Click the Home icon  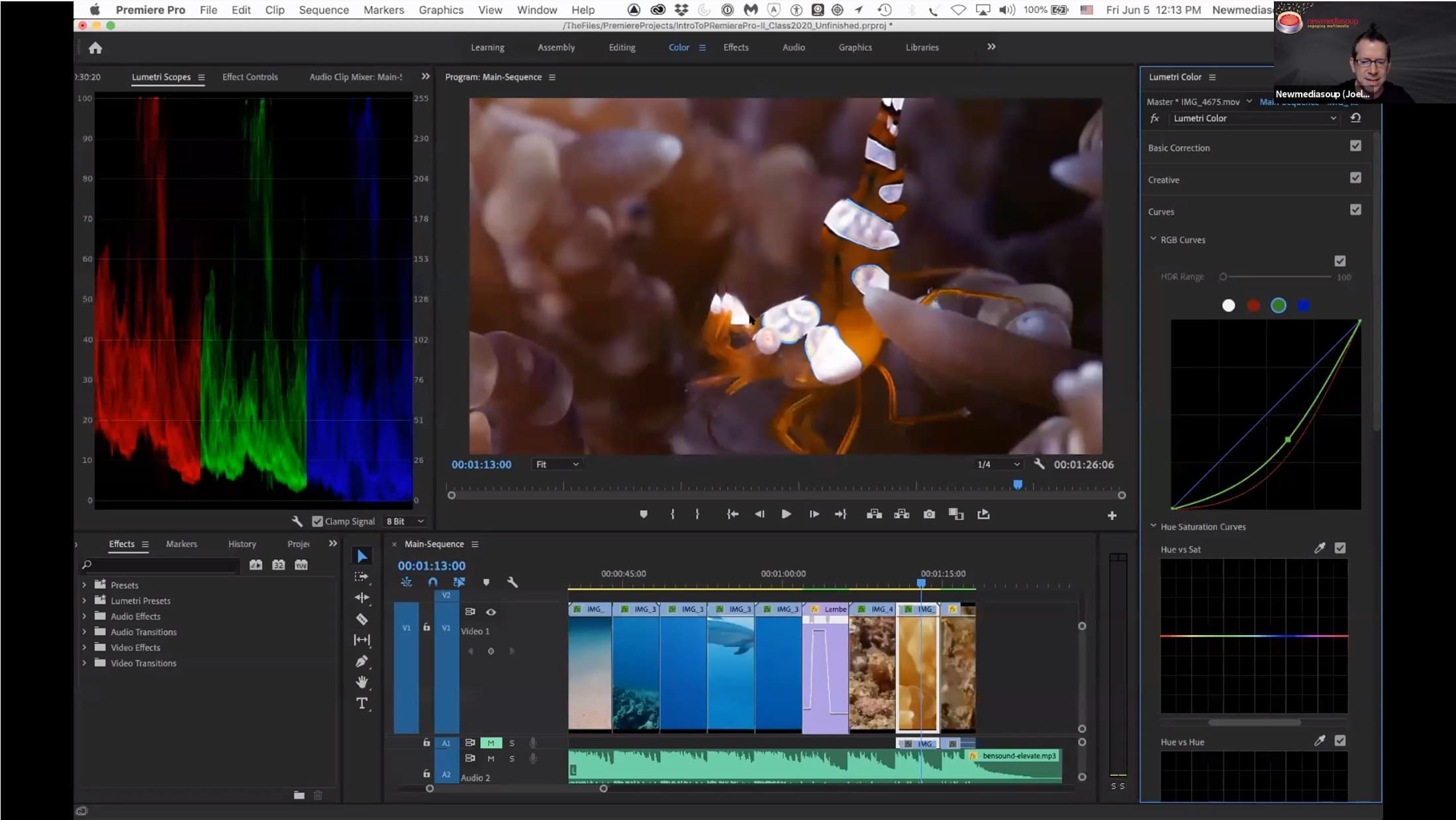(x=95, y=48)
